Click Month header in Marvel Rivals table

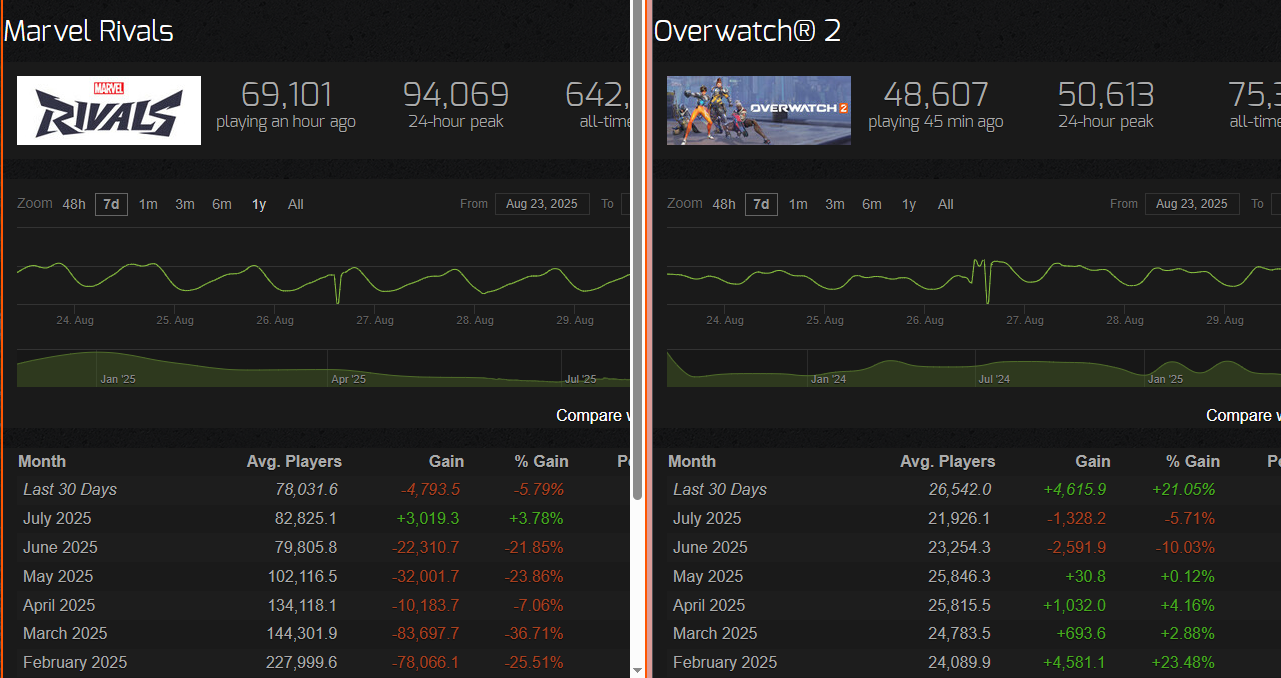point(42,461)
